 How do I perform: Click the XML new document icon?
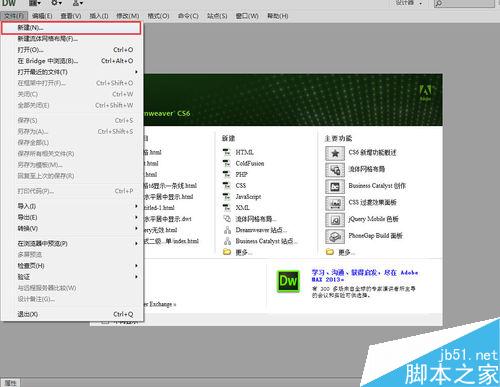coord(227,208)
